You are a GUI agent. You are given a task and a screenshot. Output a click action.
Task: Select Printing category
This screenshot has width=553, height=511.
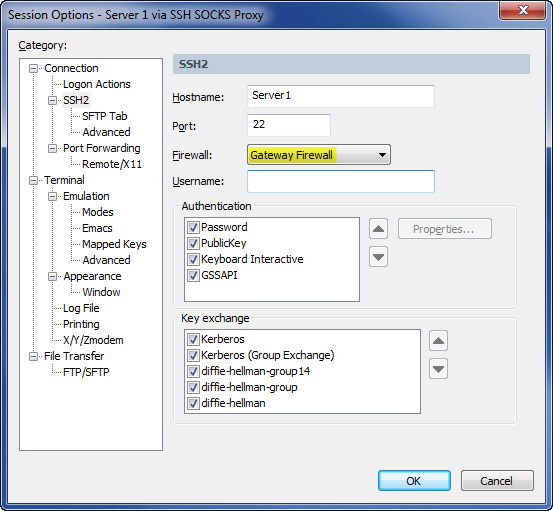pyautogui.click(x=81, y=324)
